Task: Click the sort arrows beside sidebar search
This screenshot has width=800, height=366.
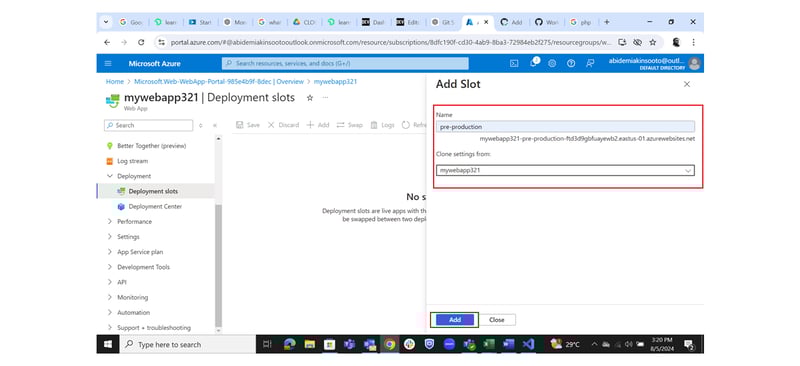Action: (x=201, y=125)
